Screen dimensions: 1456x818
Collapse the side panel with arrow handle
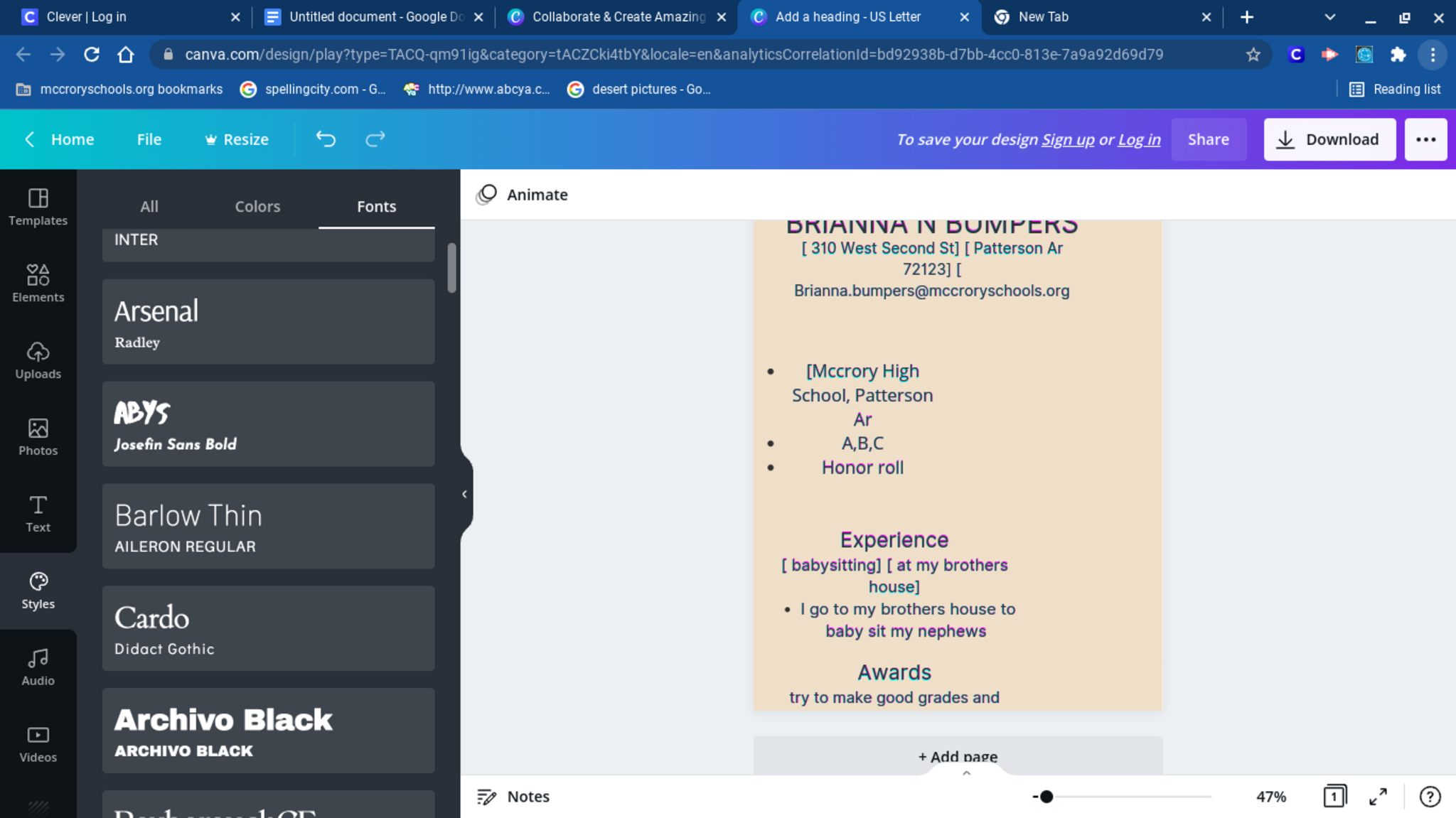point(464,494)
